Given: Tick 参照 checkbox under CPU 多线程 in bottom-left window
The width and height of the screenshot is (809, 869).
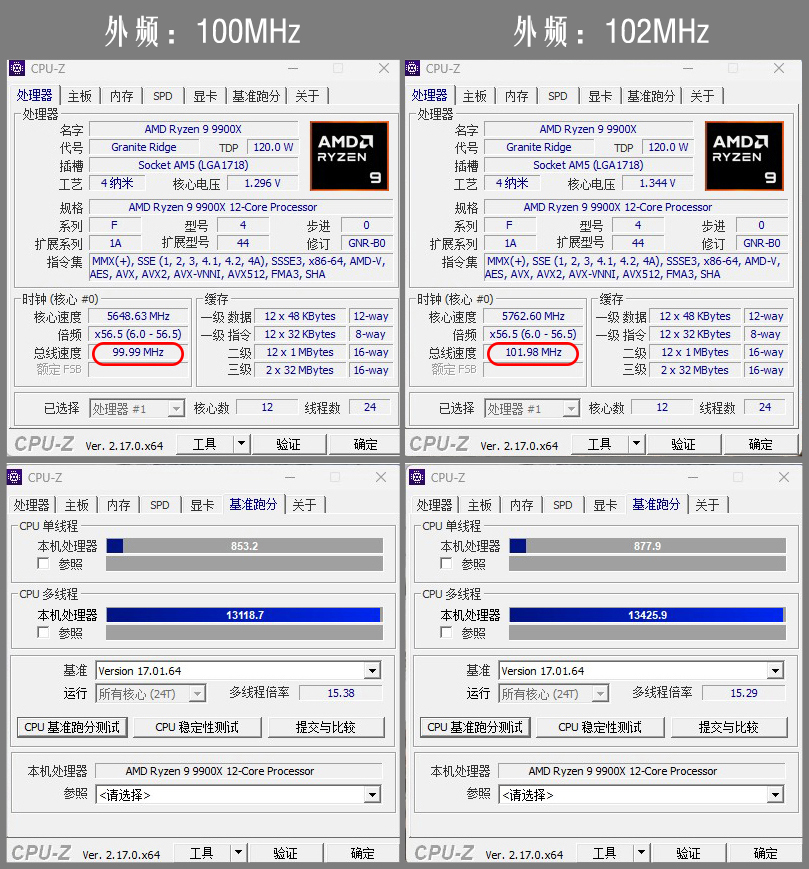Looking at the screenshot, I should coord(43,632).
